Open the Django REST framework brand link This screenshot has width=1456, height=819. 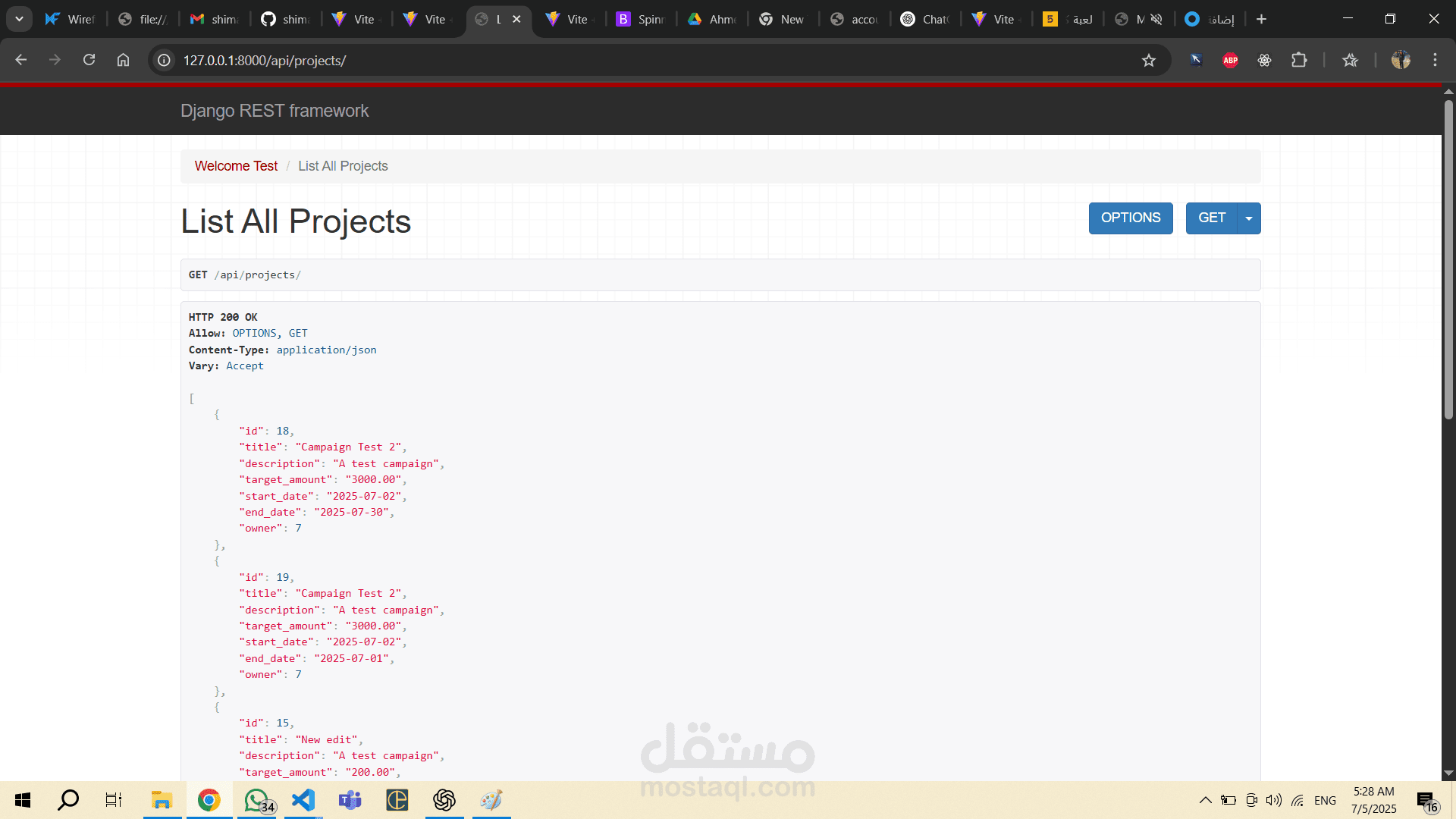point(275,111)
